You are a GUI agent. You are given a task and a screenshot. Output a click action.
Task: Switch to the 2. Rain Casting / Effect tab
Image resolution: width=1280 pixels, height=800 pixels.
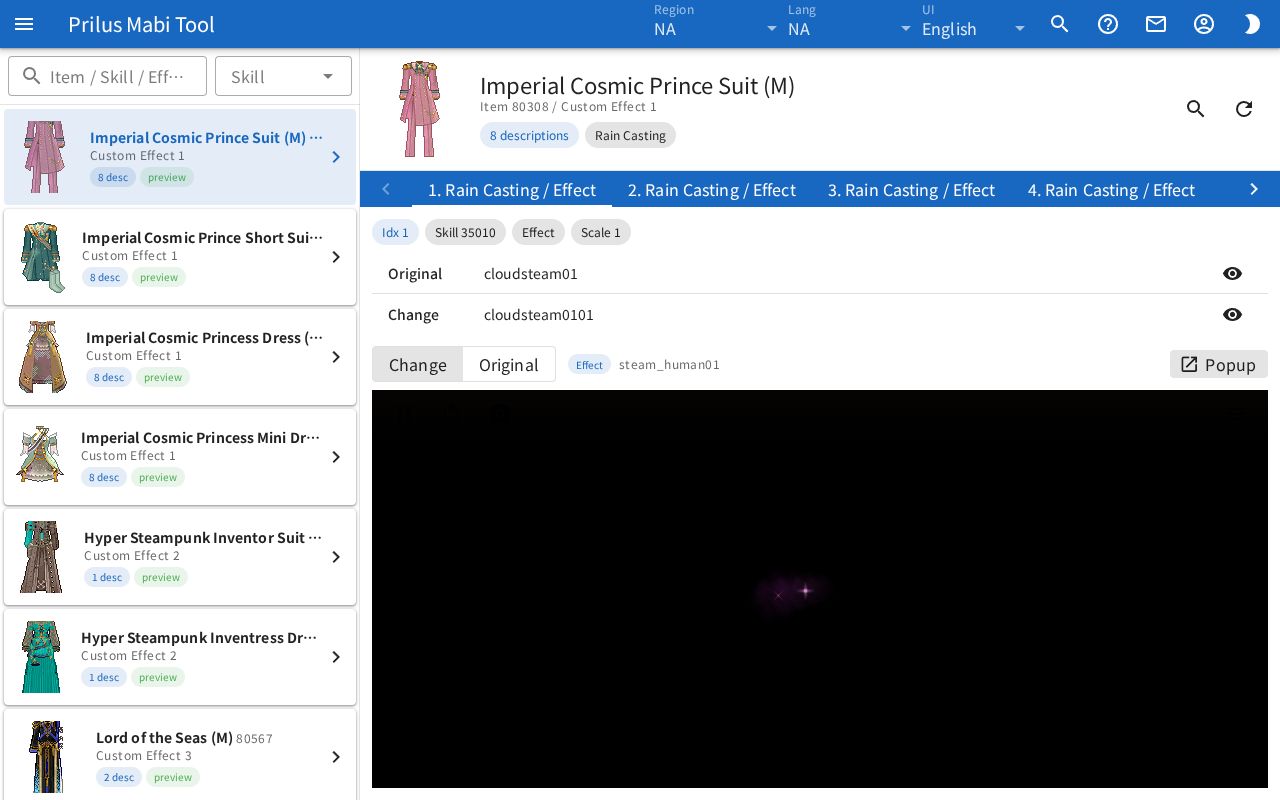click(x=712, y=190)
